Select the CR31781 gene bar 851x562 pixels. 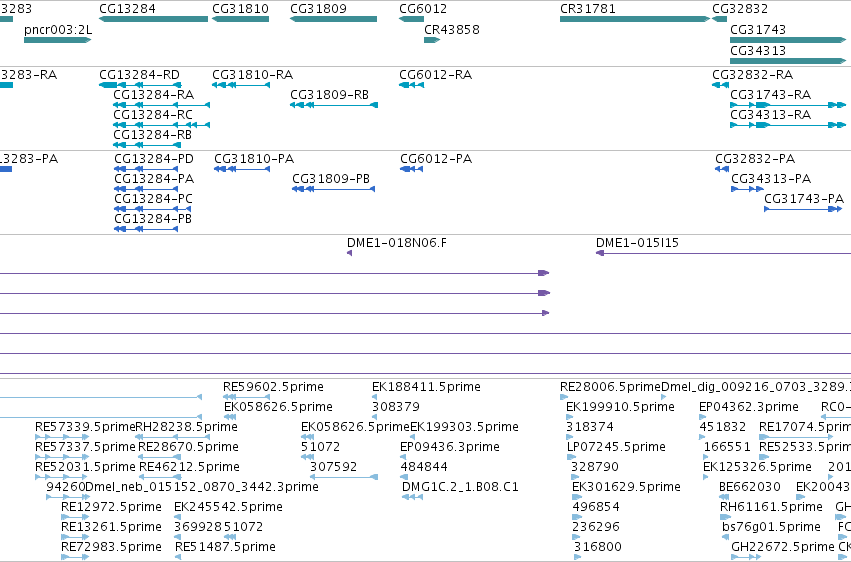(x=635, y=19)
